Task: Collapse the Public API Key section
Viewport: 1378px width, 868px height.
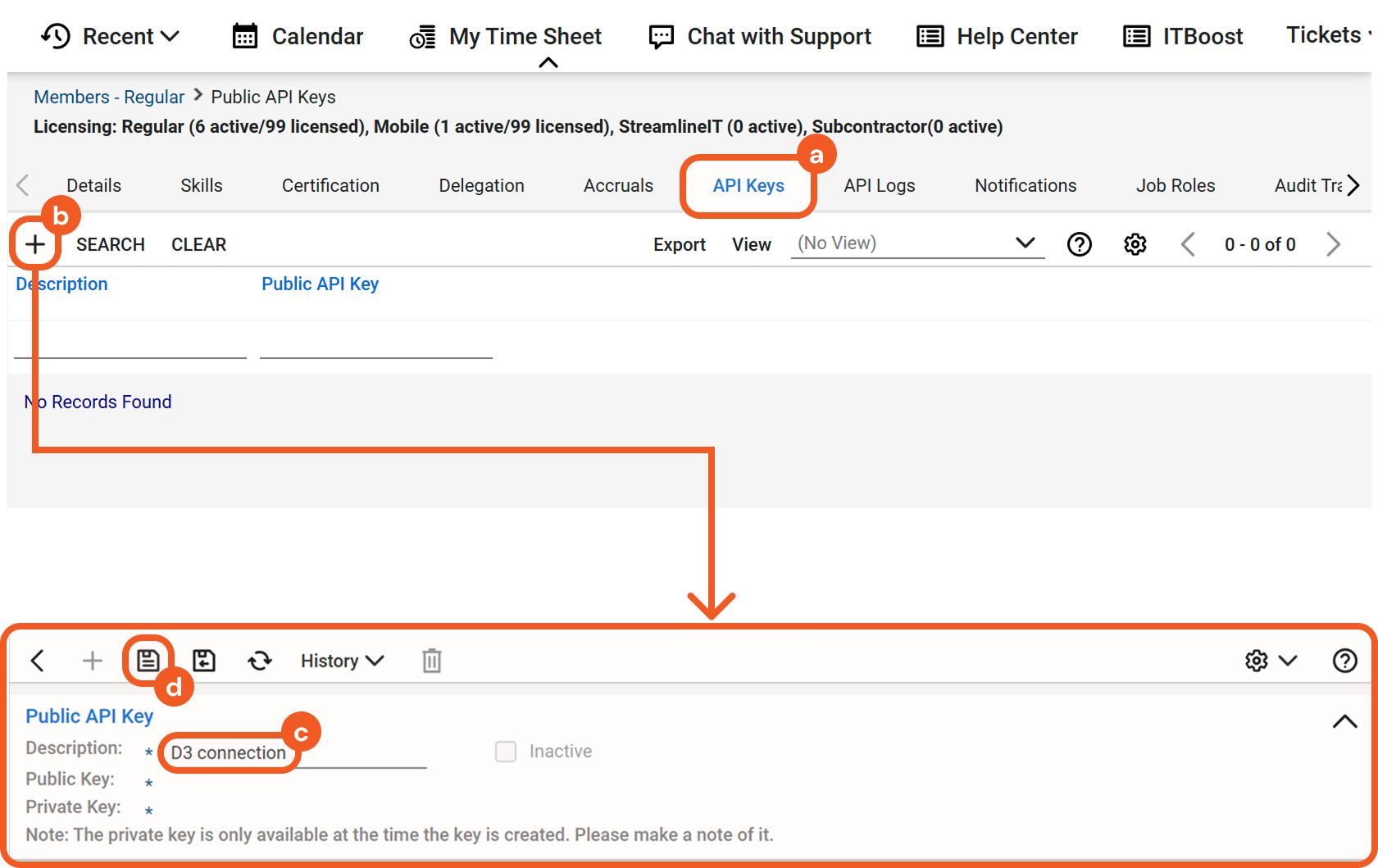Action: (1344, 721)
